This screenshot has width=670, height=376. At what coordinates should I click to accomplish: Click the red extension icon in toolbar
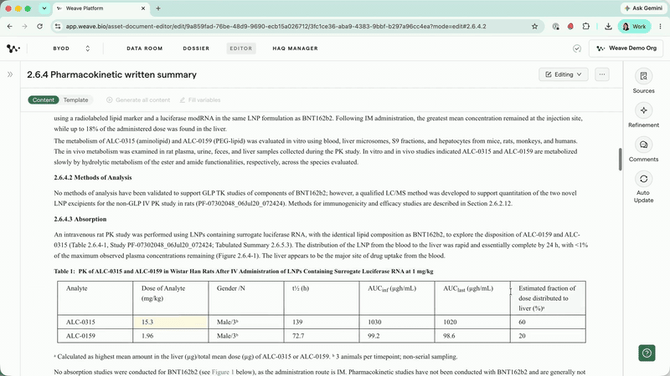570,26
